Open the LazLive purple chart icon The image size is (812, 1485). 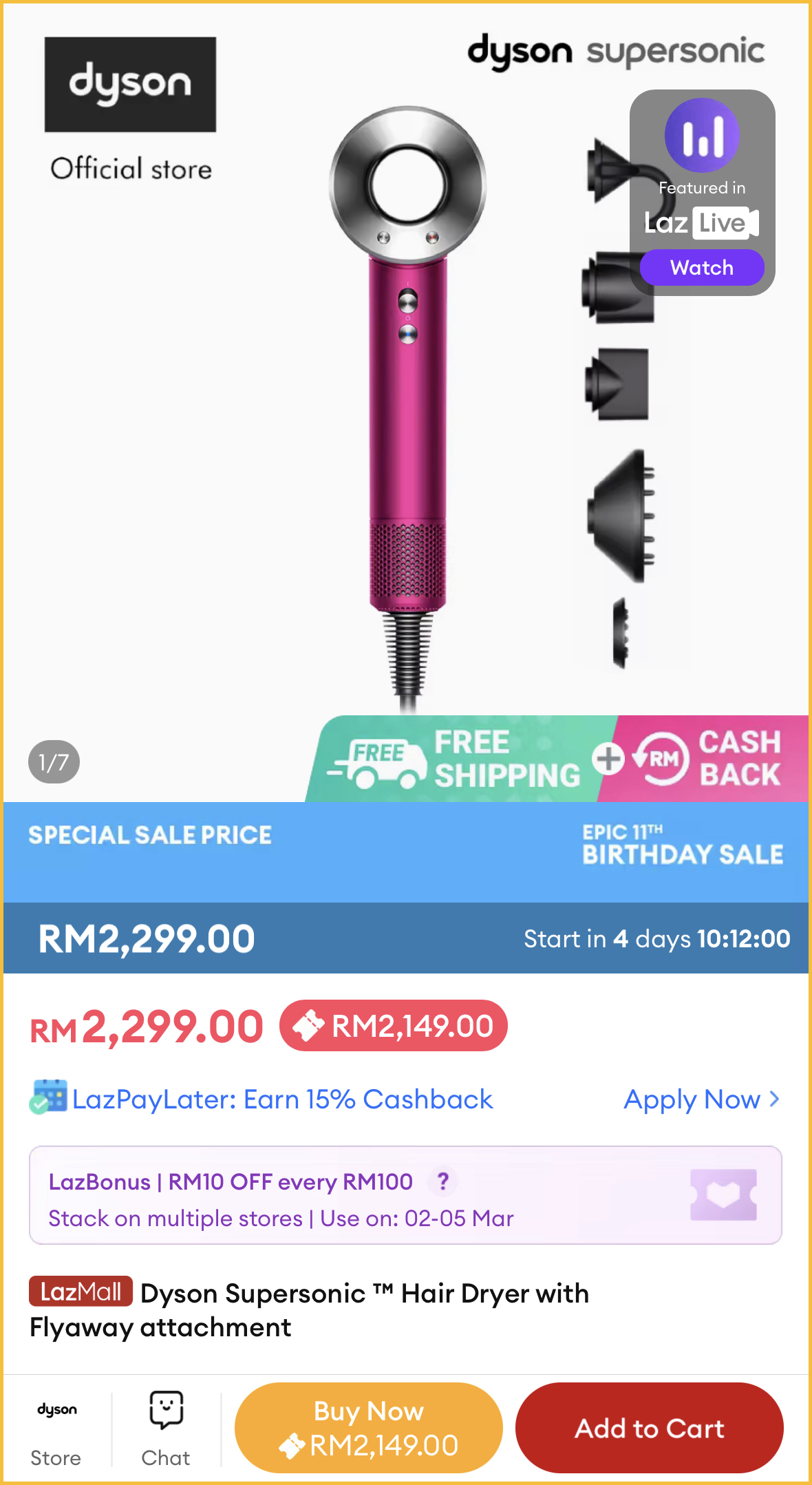tap(702, 135)
